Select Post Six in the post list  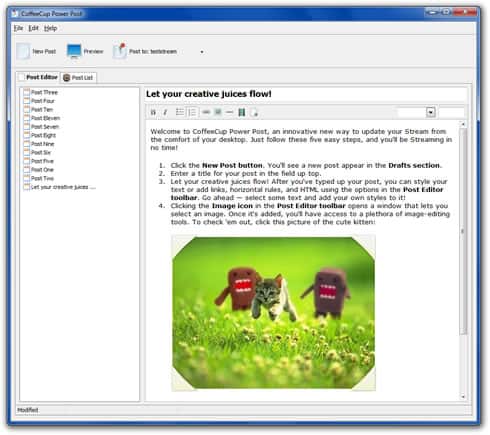pyautogui.click(x=37, y=152)
